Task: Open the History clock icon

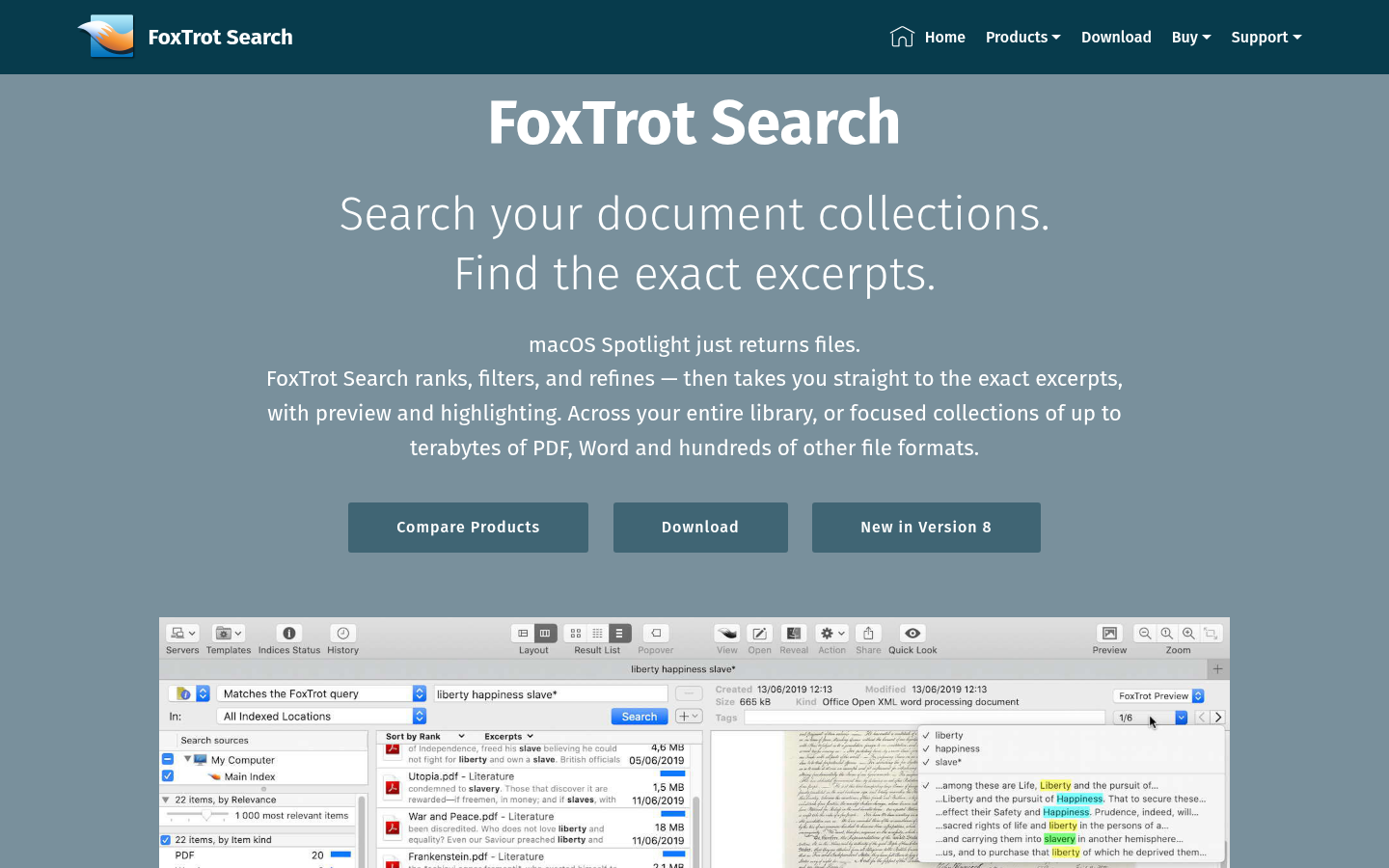Action: (x=342, y=634)
